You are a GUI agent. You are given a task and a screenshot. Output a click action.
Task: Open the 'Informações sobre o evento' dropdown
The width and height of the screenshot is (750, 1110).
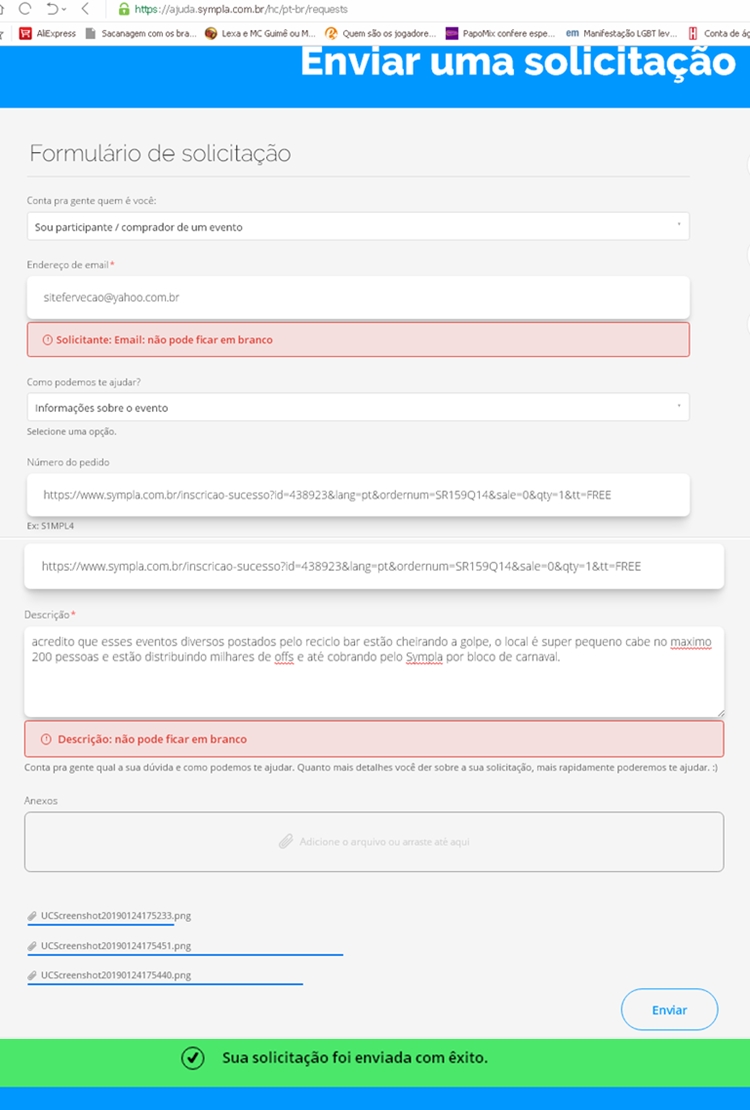[x=357, y=408]
